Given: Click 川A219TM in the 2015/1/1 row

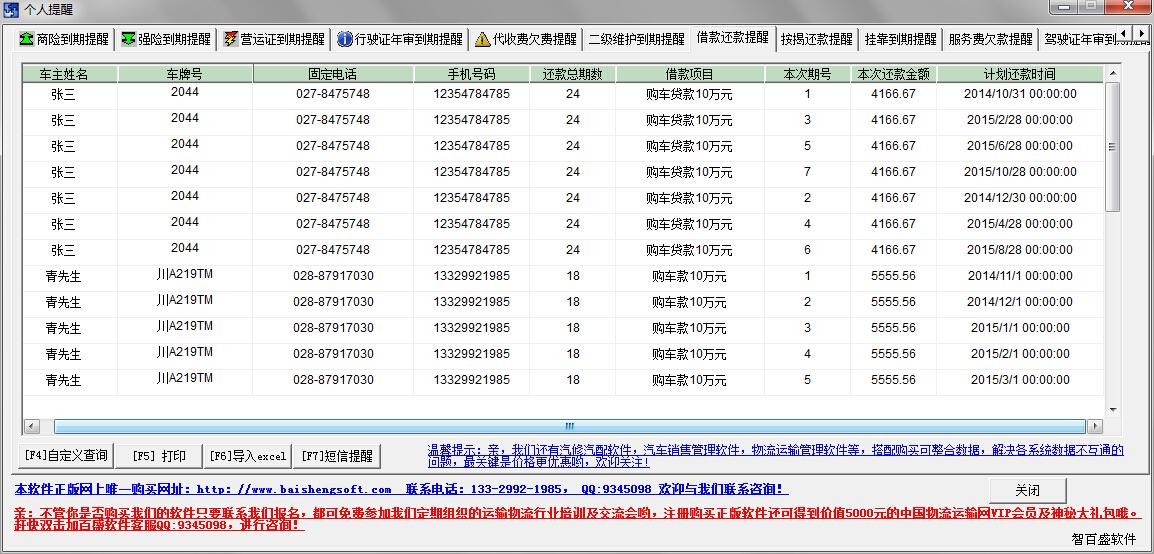Looking at the screenshot, I should coord(185,326).
